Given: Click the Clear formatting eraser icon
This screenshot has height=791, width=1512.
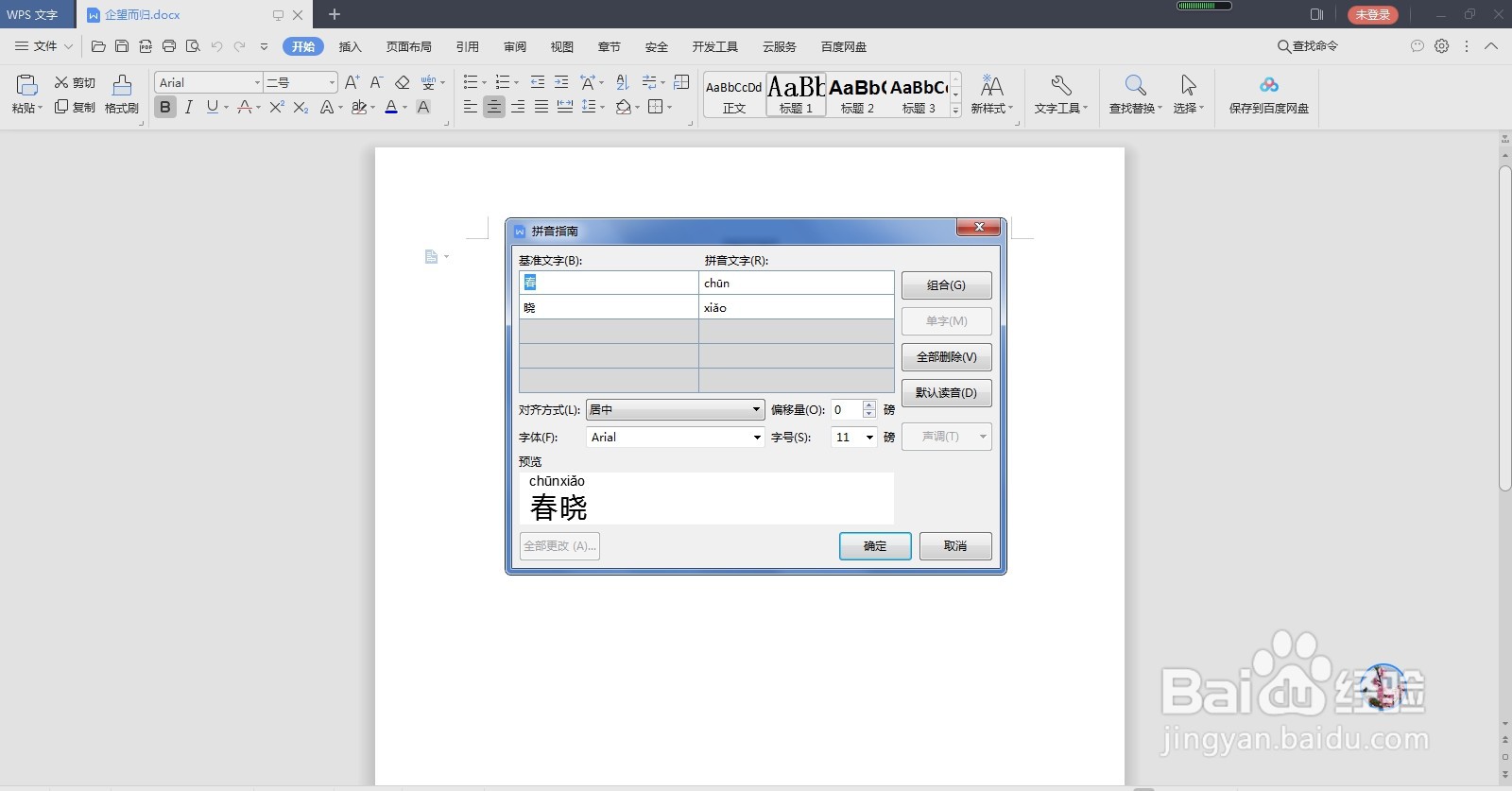Looking at the screenshot, I should click(x=403, y=83).
